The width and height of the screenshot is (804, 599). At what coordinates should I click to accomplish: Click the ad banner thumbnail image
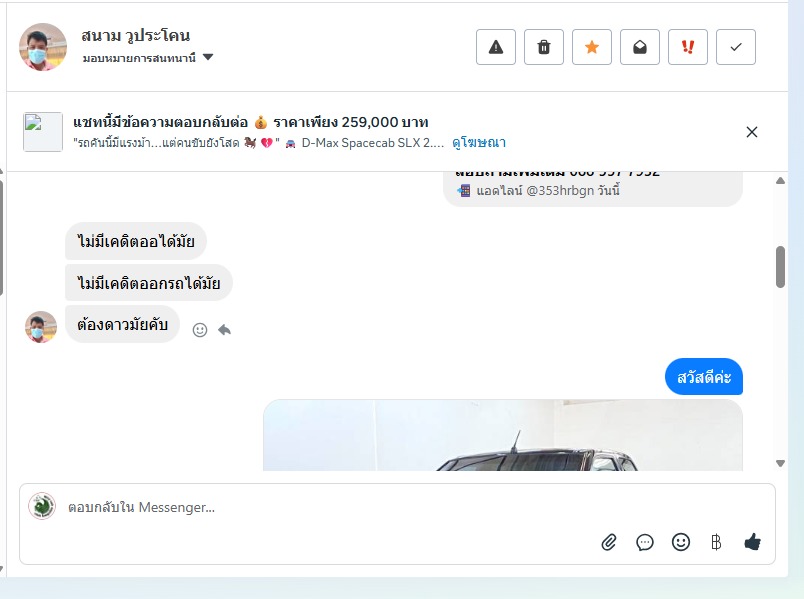(43, 132)
